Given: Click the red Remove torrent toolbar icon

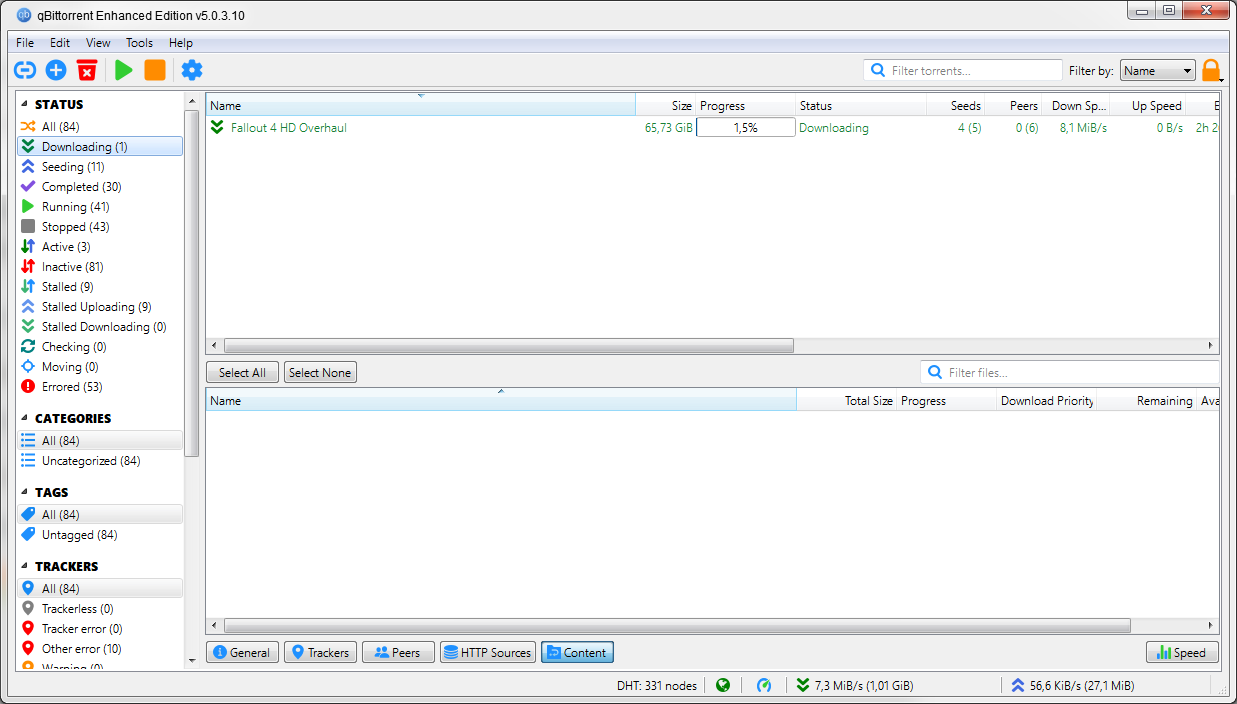Looking at the screenshot, I should 87,70.
